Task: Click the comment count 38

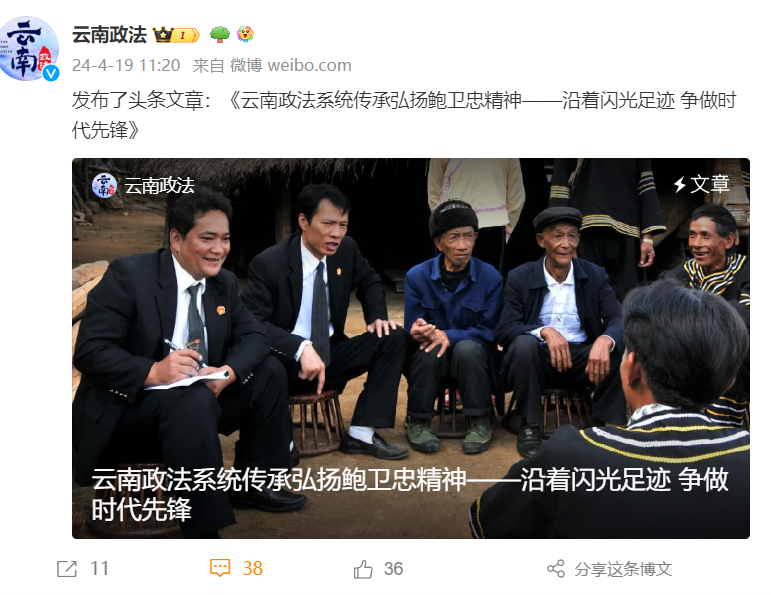Action: (x=253, y=568)
